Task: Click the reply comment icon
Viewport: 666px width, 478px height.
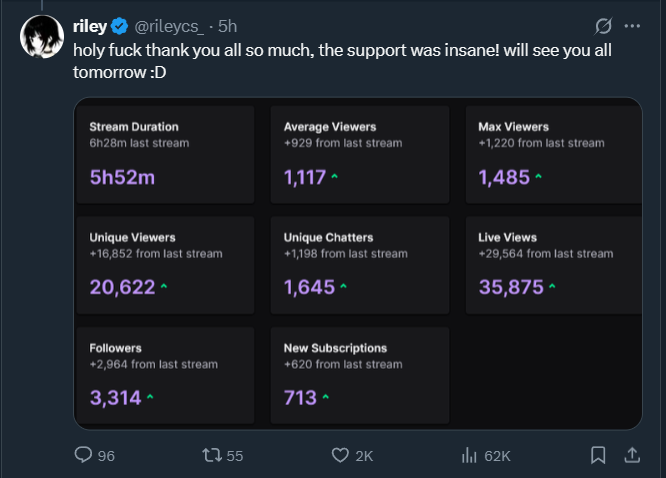Action: click(84, 455)
